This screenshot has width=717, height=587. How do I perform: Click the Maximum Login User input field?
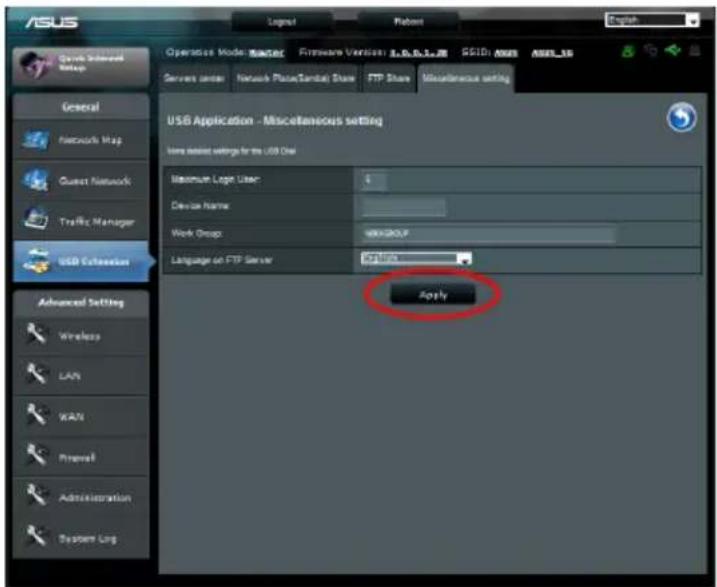(374, 180)
